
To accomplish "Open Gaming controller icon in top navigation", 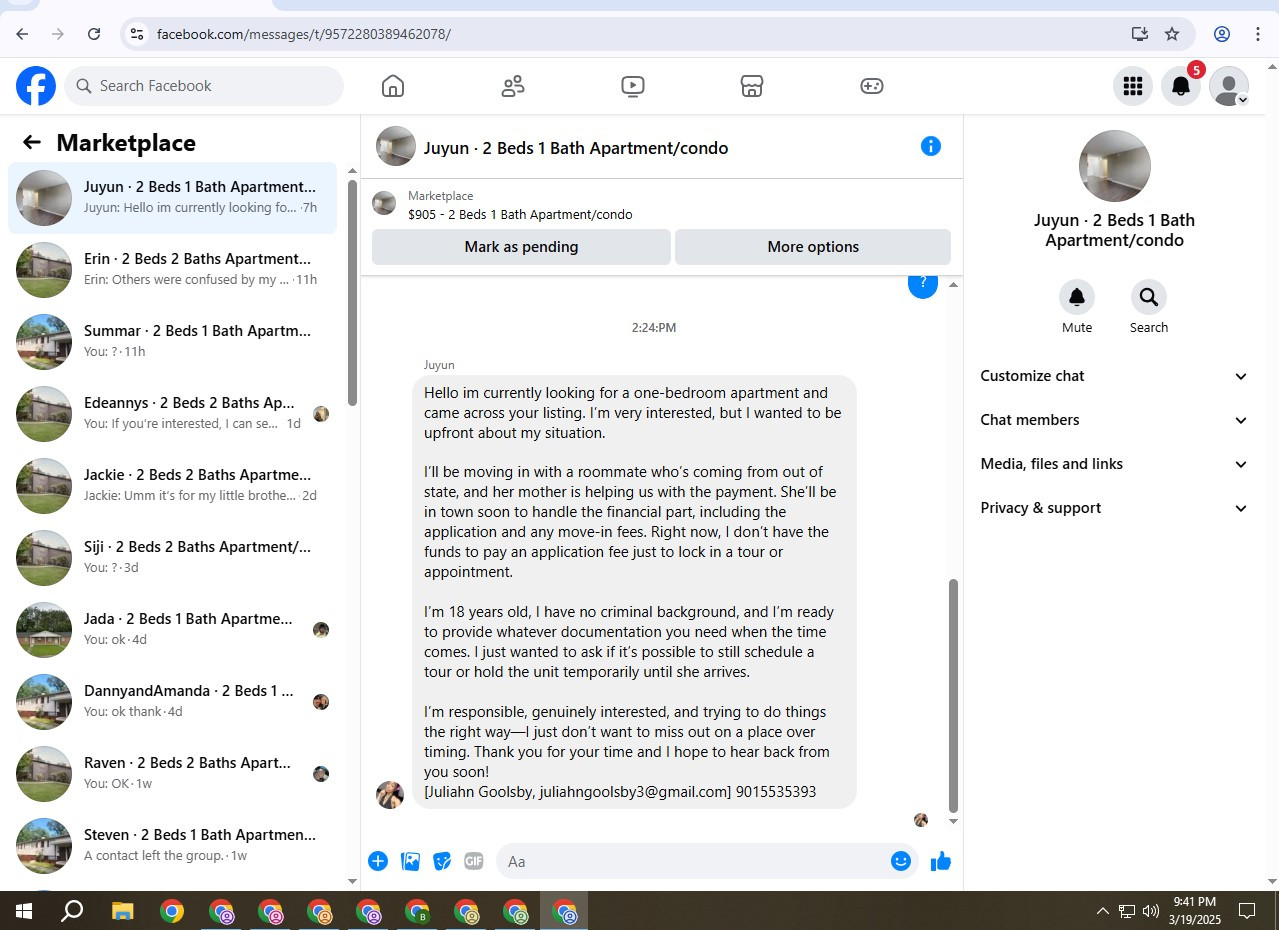I will tap(872, 86).
